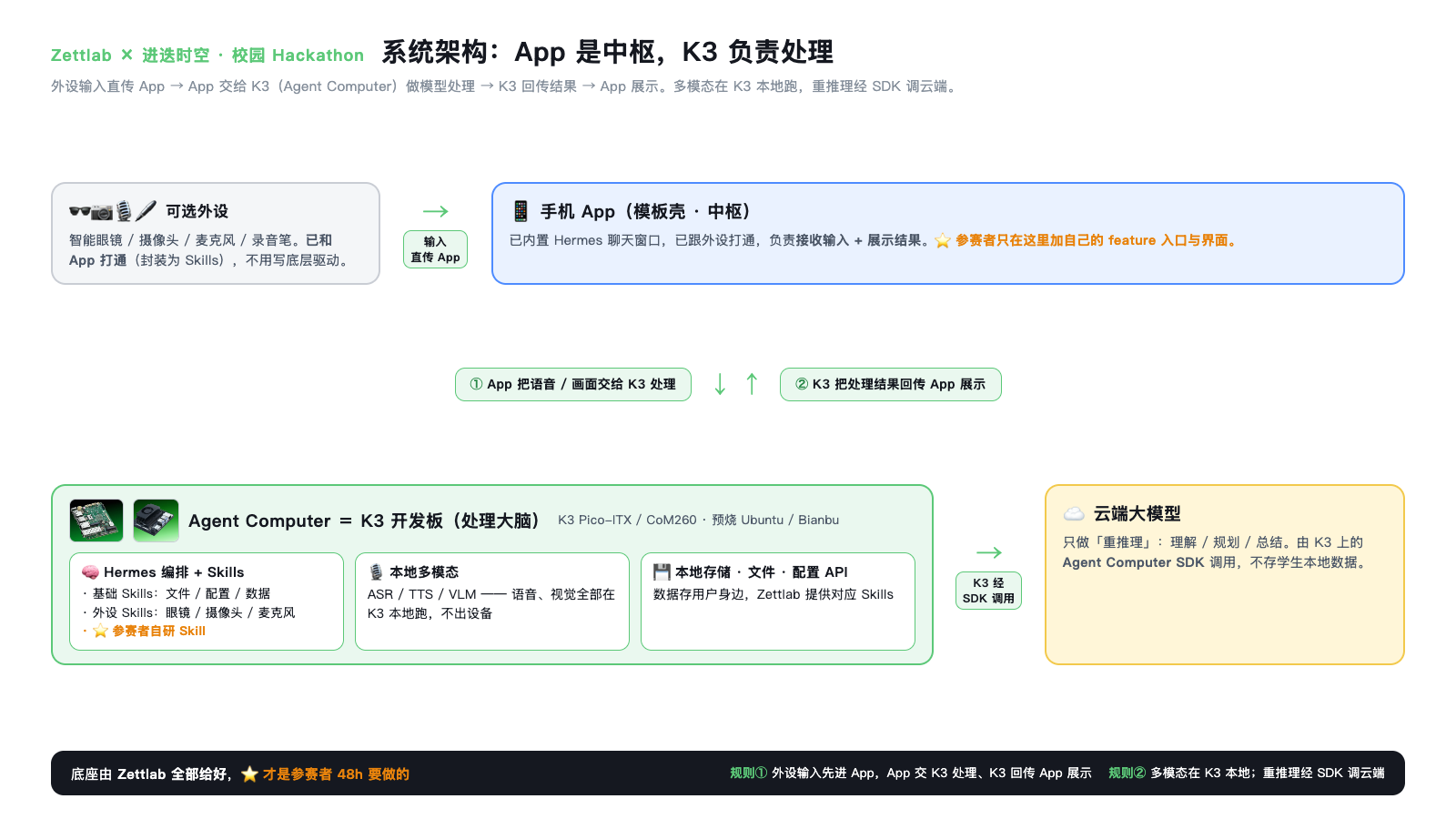Click 数据存用户身边 storage description
Viewport: 1456px width, 819px height.
point(773,594)
